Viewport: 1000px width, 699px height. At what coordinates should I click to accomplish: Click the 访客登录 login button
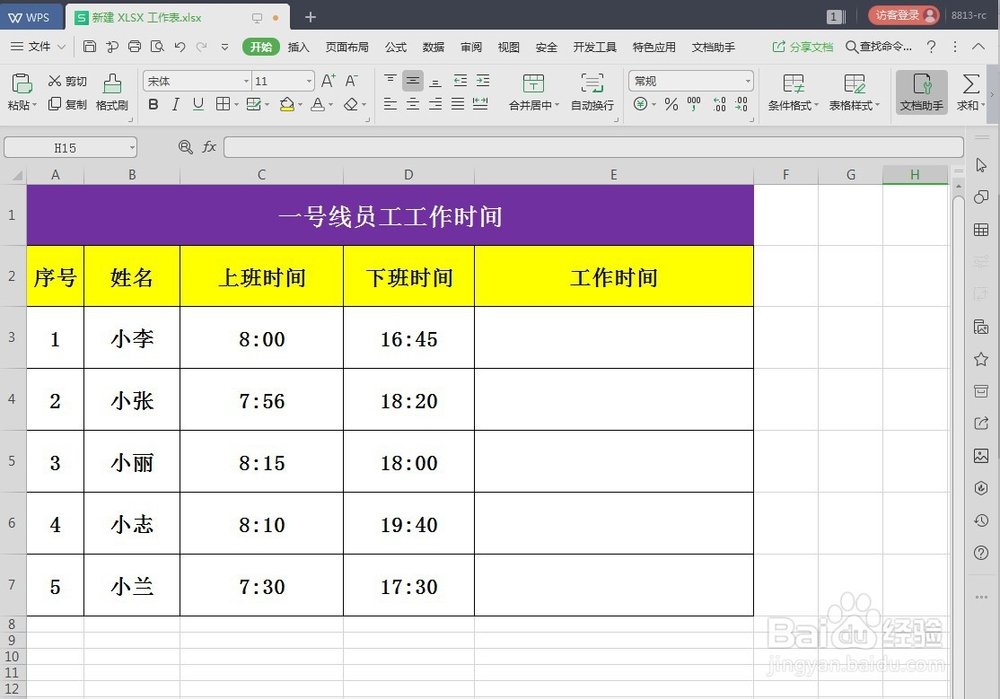(903, 16)
